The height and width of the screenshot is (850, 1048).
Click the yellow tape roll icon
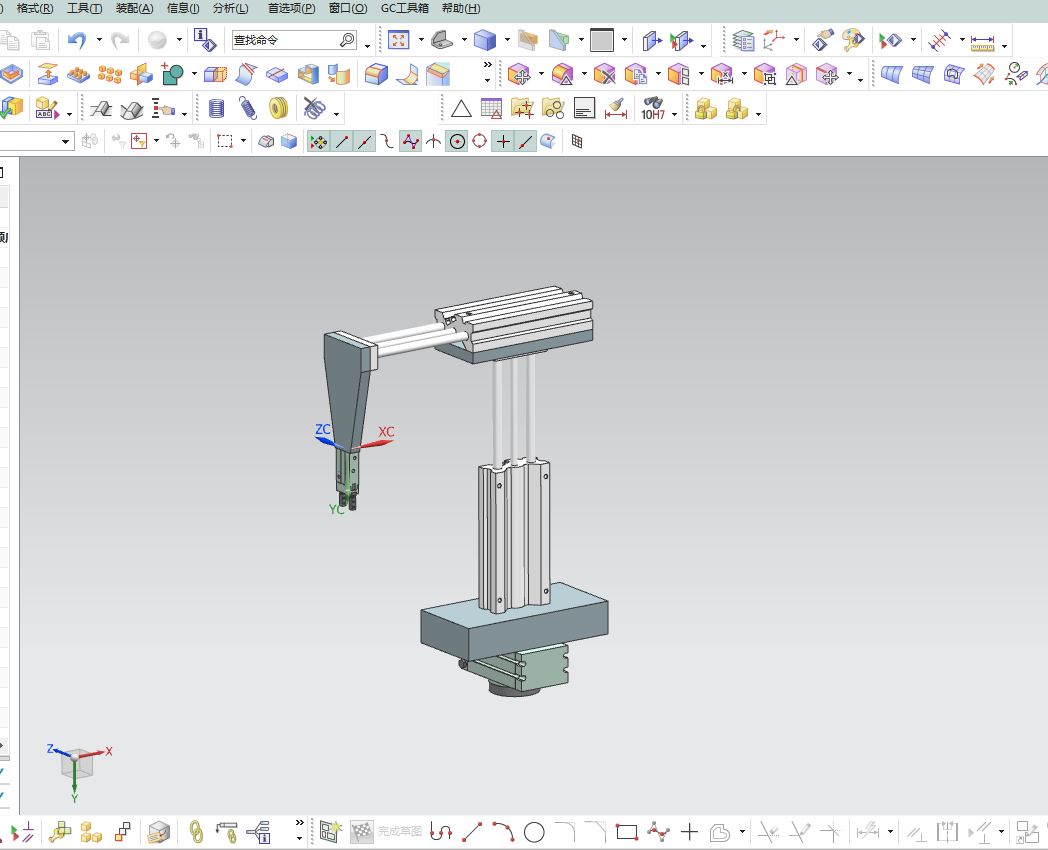[278, 108]
